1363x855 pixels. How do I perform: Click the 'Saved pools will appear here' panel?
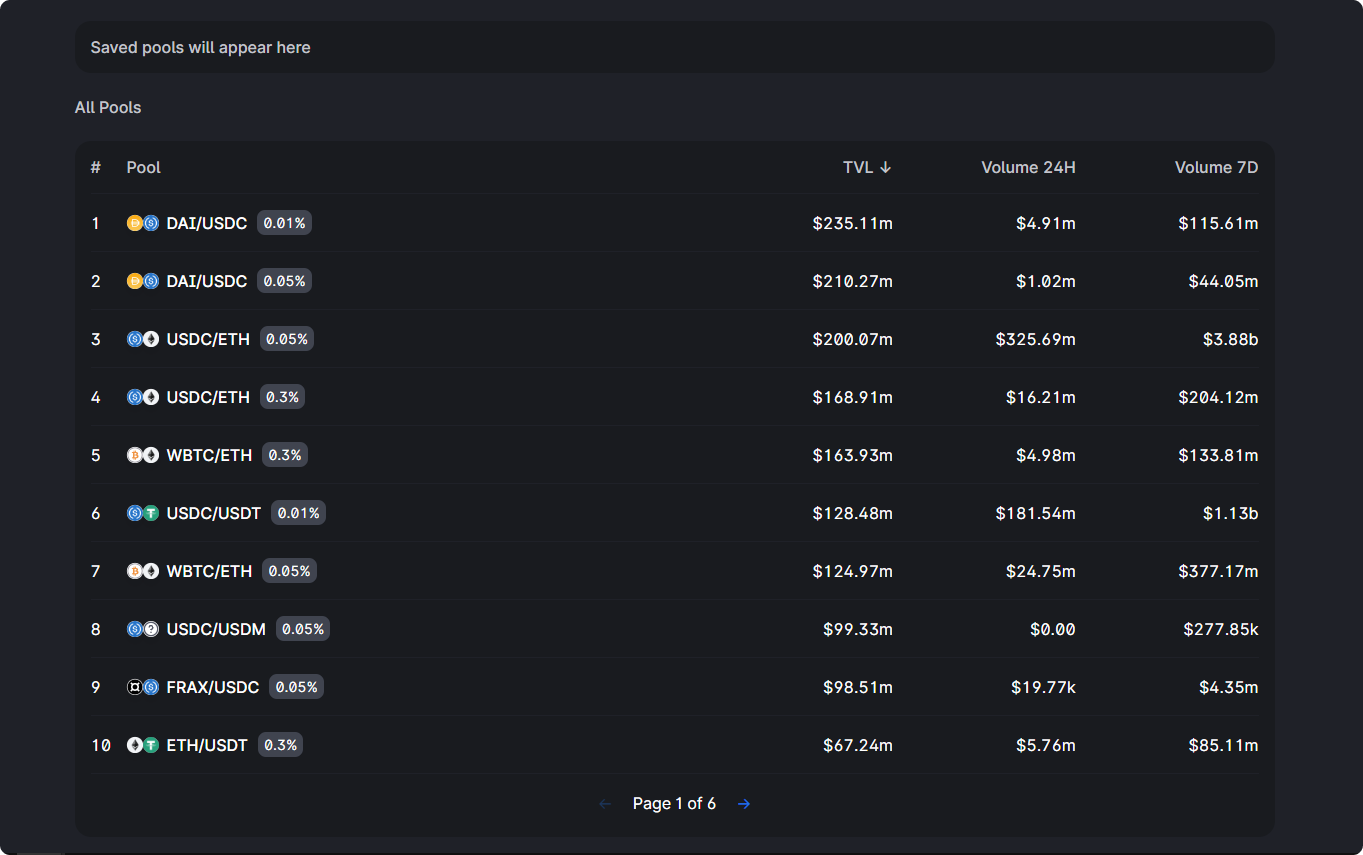point(674,47)
